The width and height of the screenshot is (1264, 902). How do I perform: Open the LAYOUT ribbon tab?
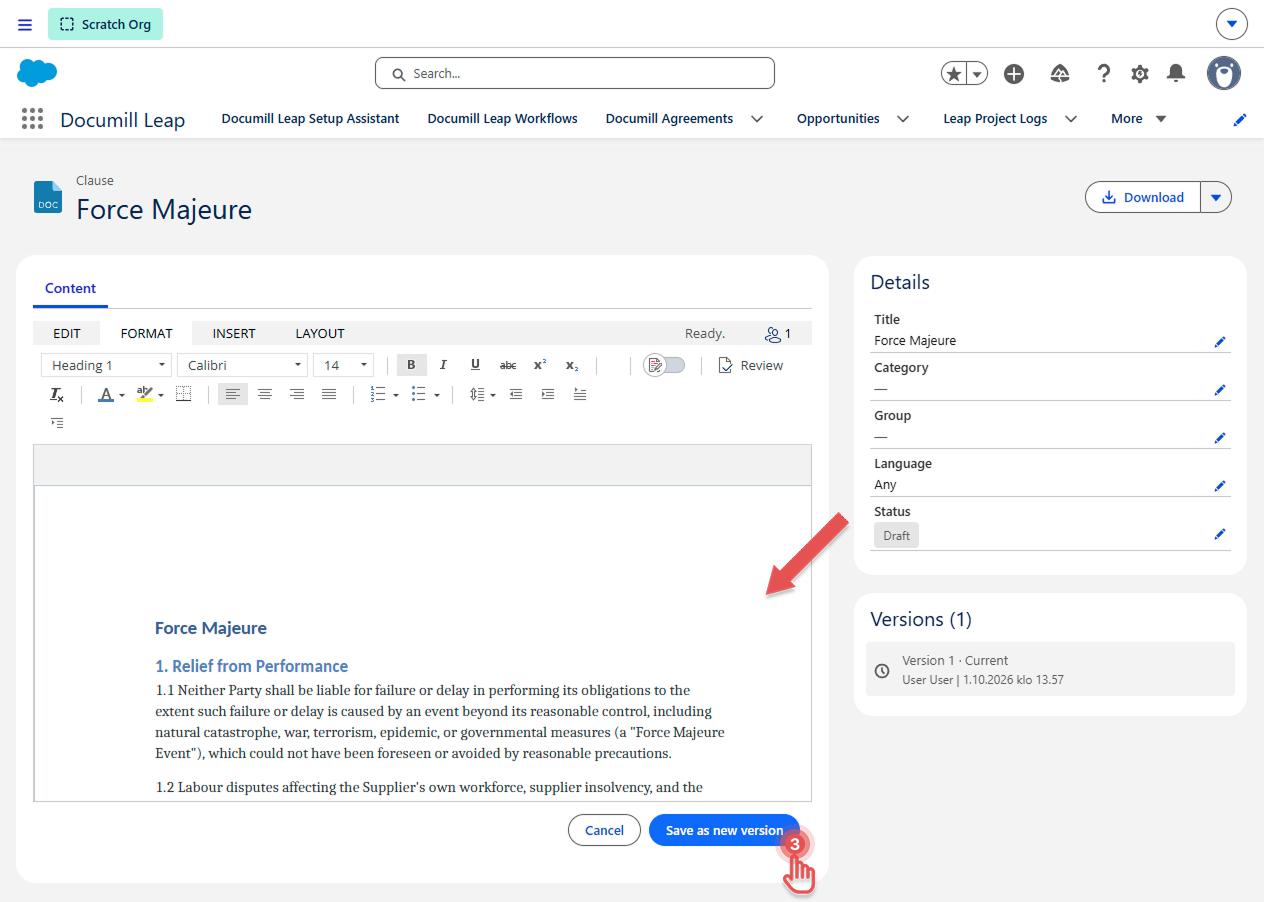coord(320,333)
